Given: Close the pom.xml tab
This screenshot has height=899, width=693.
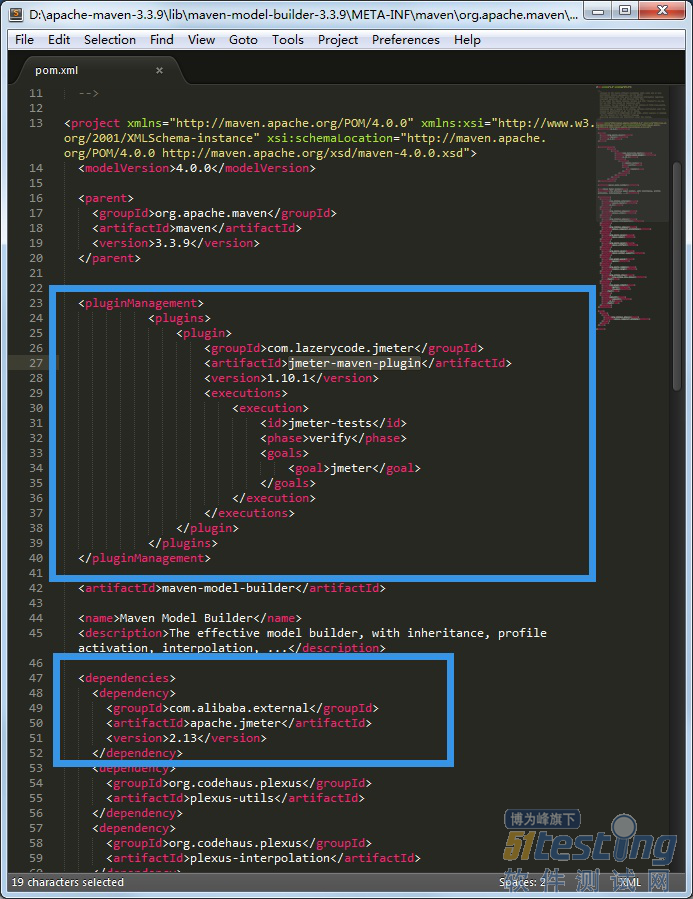Looking at the screenshot, I should tap(159, 71).
